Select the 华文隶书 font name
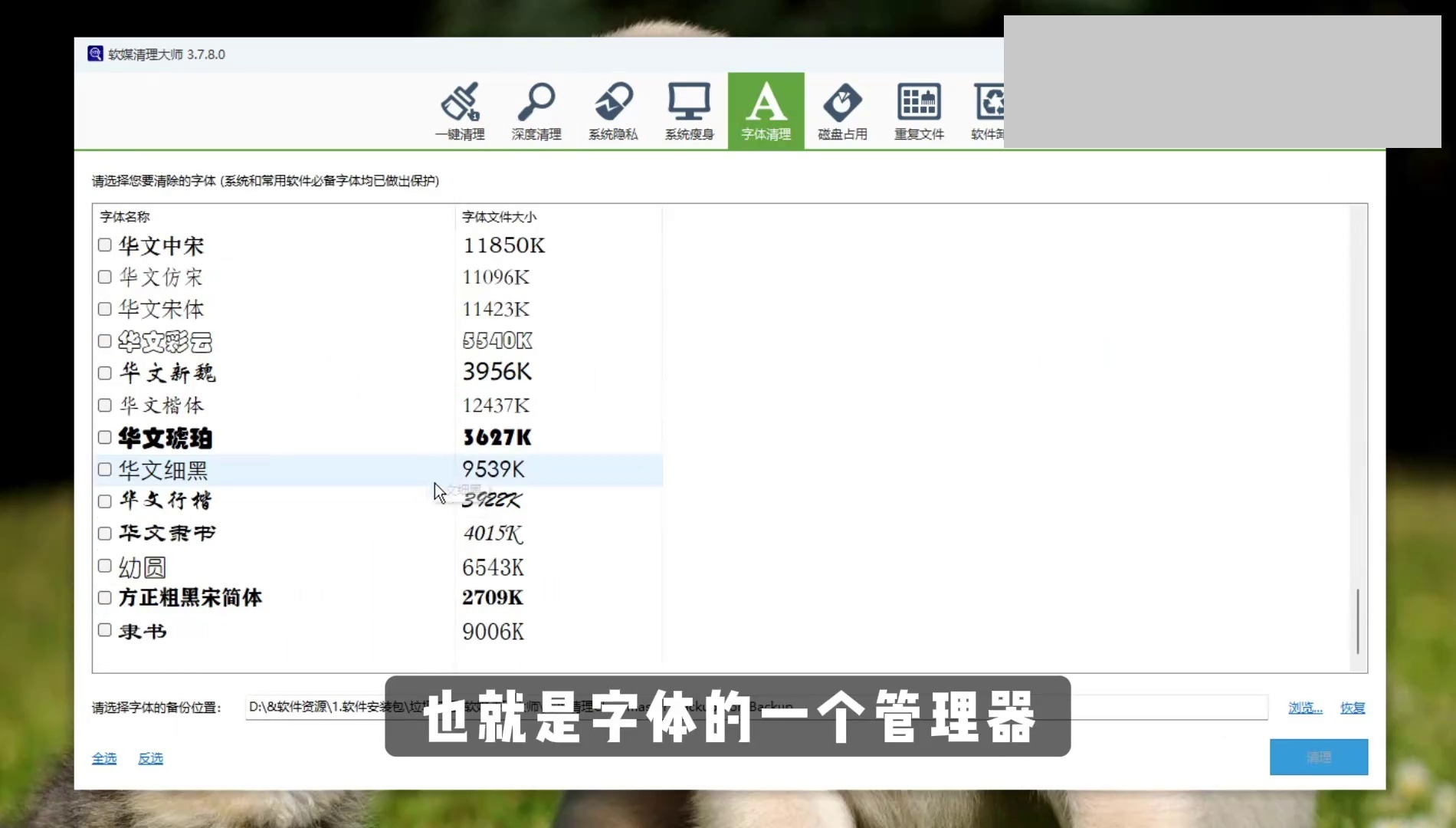Viewport: 1456px width, 828px height. (x=167, y=533)
